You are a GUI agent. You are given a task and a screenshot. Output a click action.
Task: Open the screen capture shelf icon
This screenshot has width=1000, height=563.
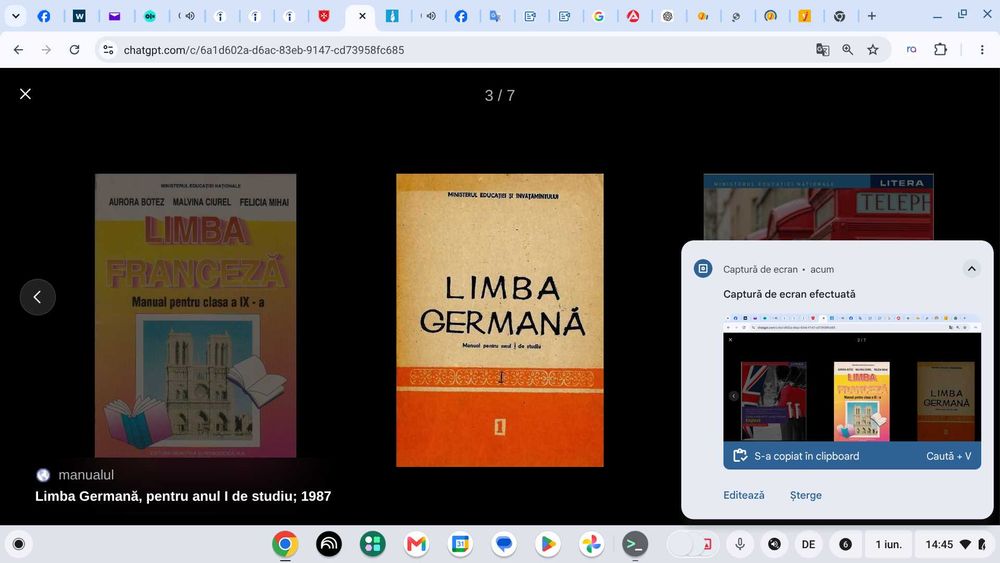774,544
